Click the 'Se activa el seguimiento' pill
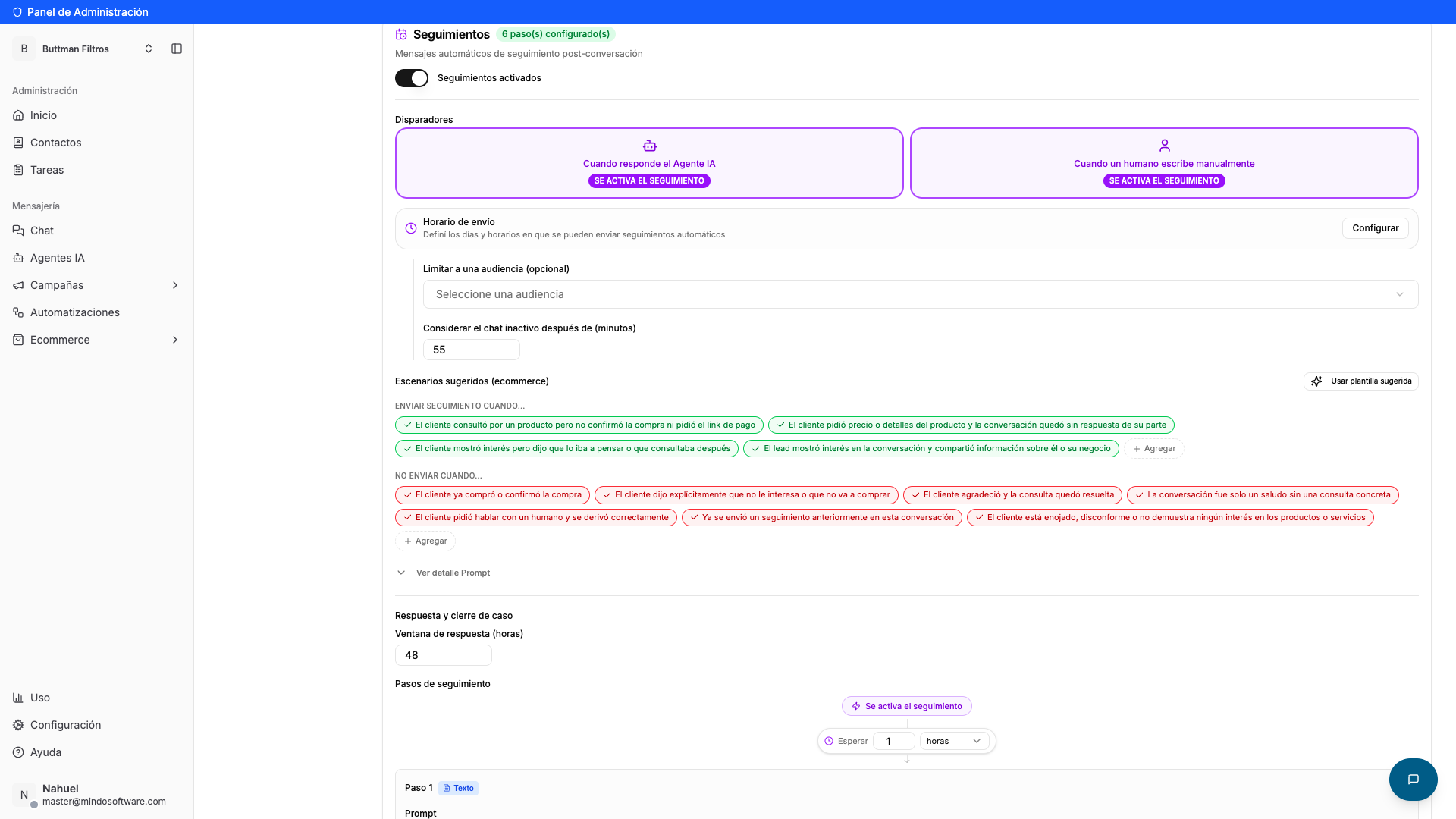1456x819 pixels. (x=907, y=706)
